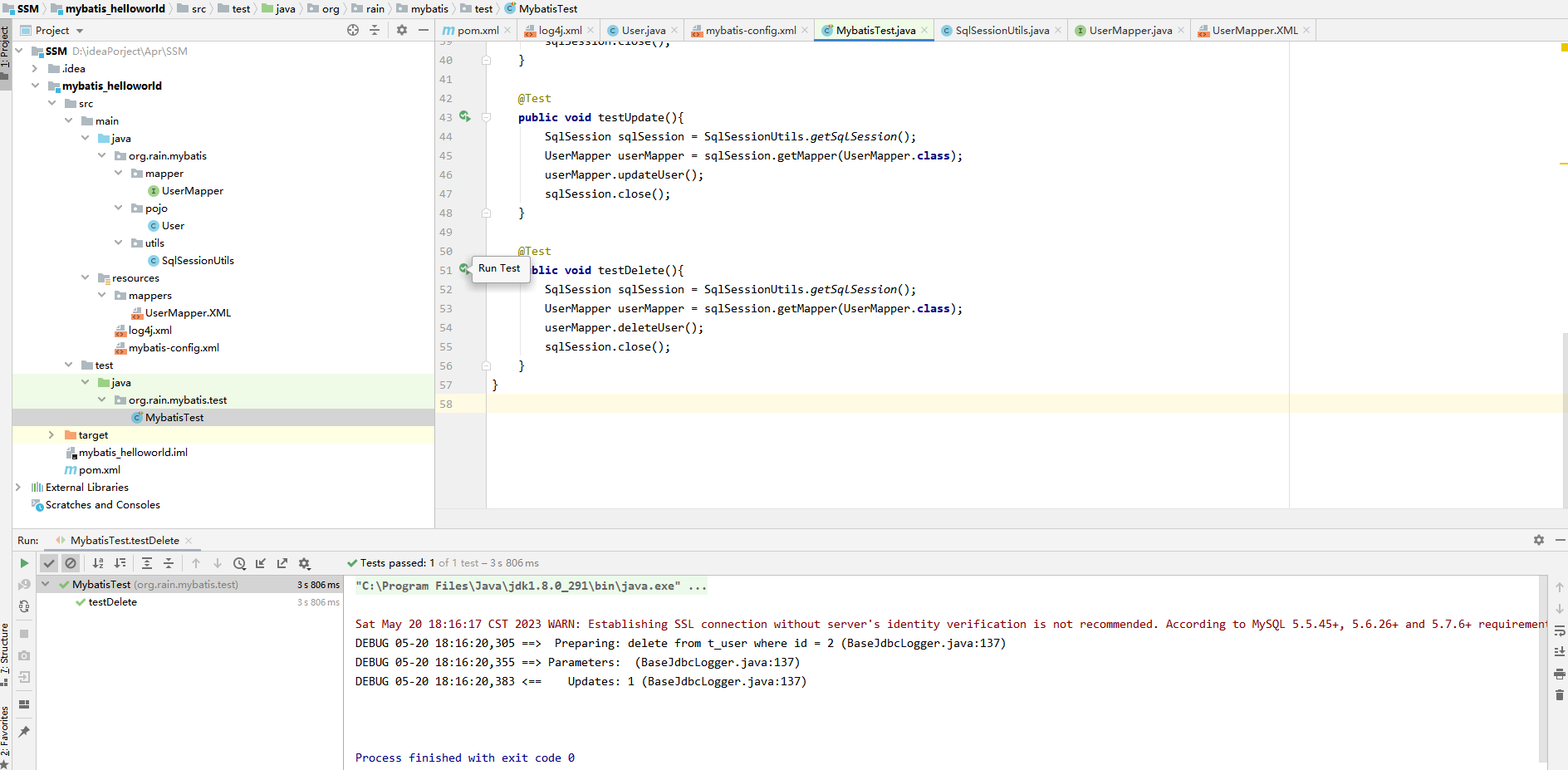Switch to pom.xml editor tab

pyautogui.click(x=478, y=31)
